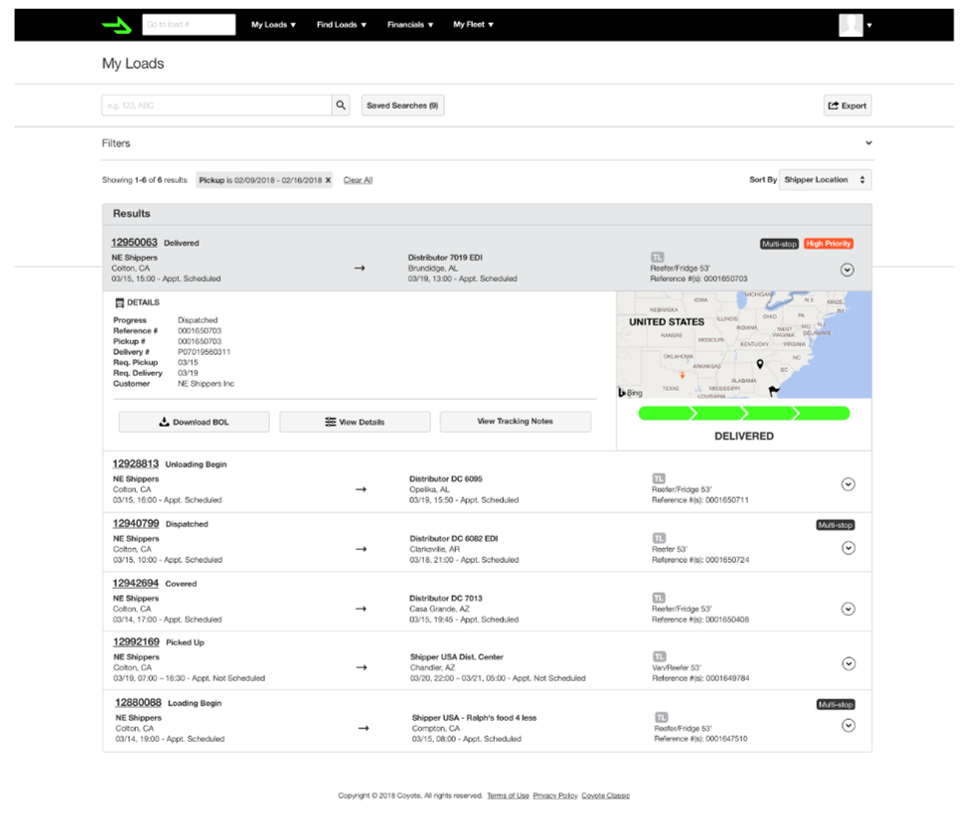Image resolution: width=960 pixels, height=827 pixels.
Task: Open the My Loads menu
Action: pyautogui.click(x=273, y=25)
